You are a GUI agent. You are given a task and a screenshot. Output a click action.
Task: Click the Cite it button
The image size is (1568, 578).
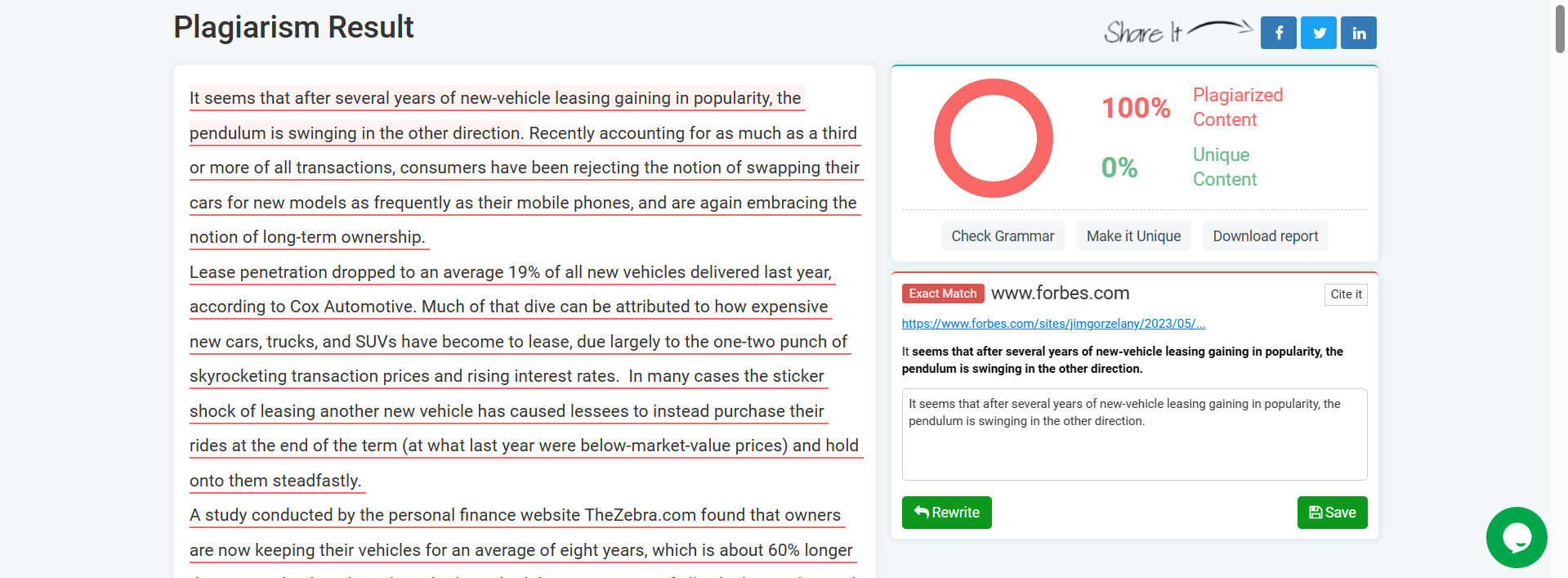pyautogui.click(x=1346, y=294)
